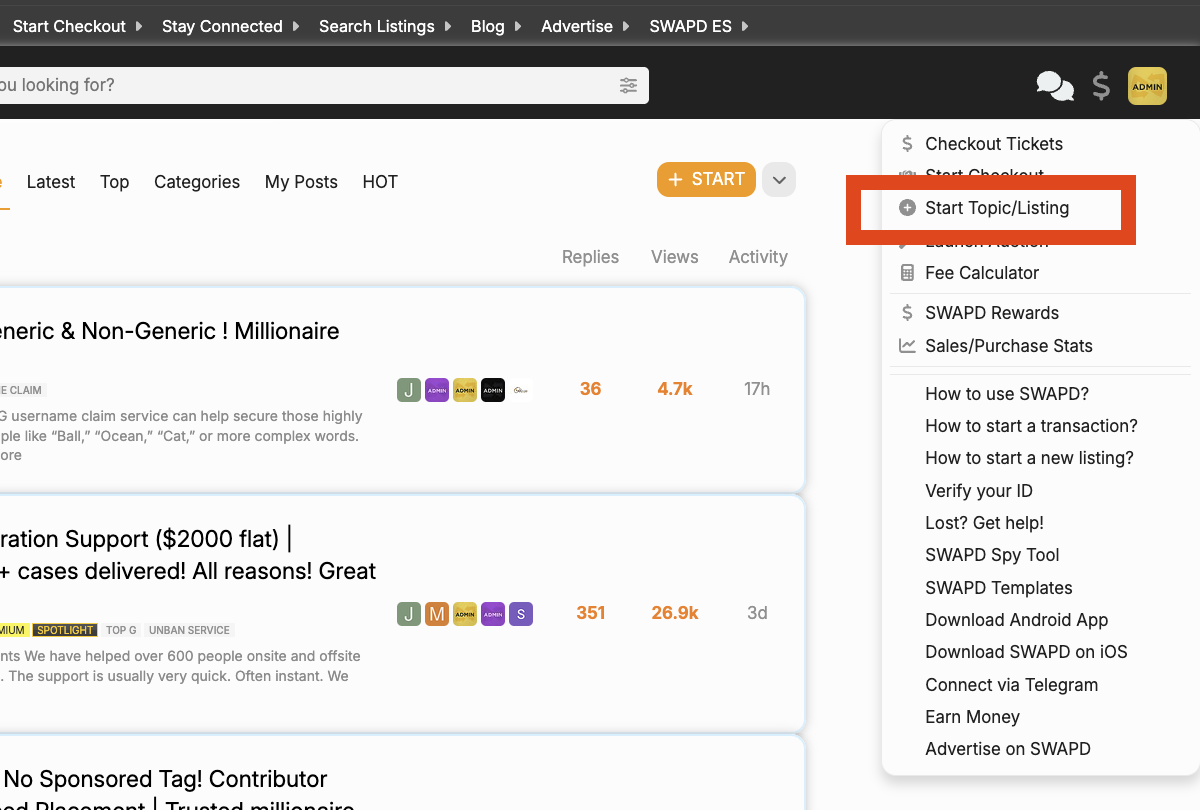Click the 26.9k views count
Screen dimensions: 1200x810
pos(675,613)
